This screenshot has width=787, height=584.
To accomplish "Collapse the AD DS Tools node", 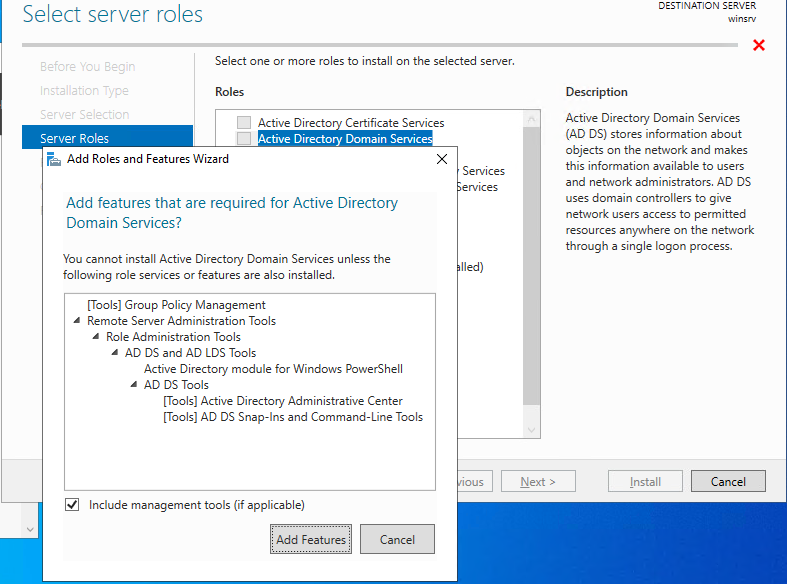I will pyautogui.click(x=135, y=385).
